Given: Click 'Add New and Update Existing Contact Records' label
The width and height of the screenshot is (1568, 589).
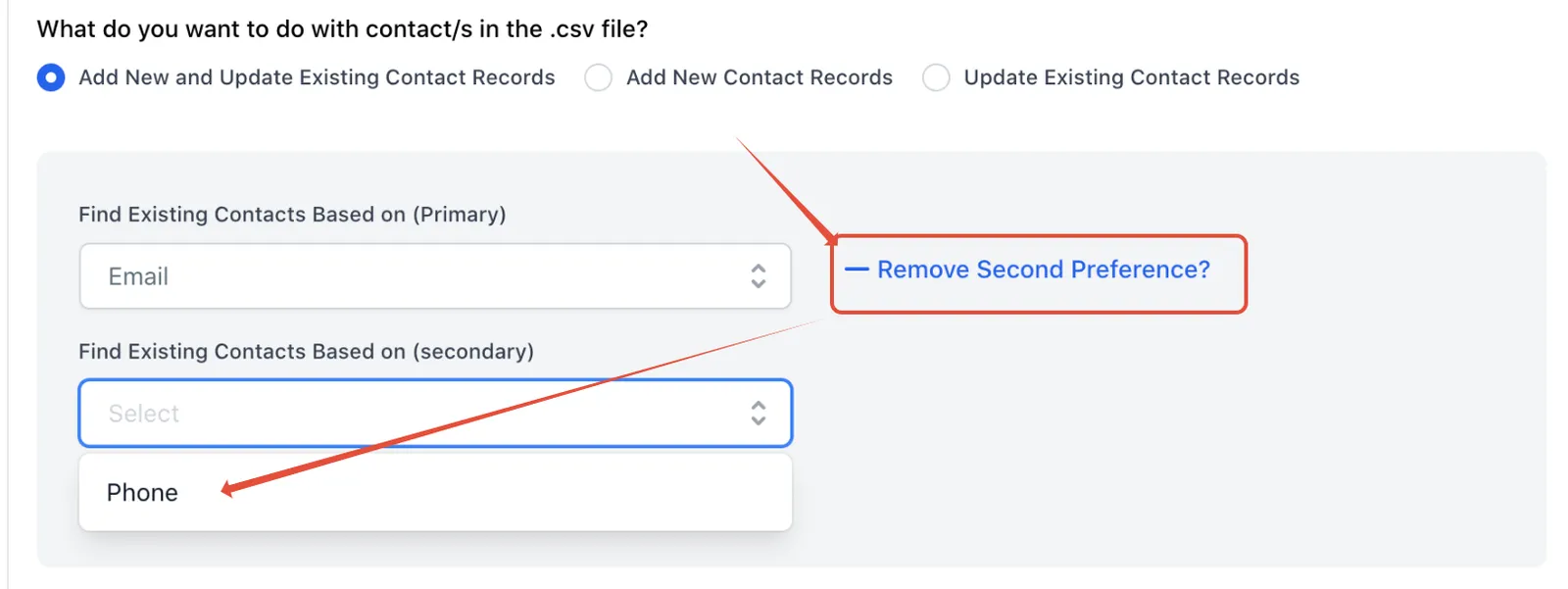Looking at the screenshot, I should 317,77.
